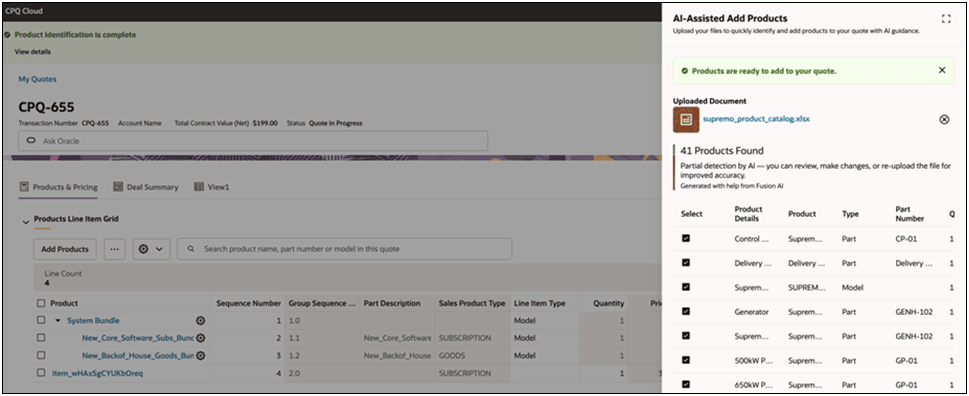The width and height of the screenshot is (969, 396).
Task: Open the System Bundle link
Action: pyautogui.click(x=93, y=321)
